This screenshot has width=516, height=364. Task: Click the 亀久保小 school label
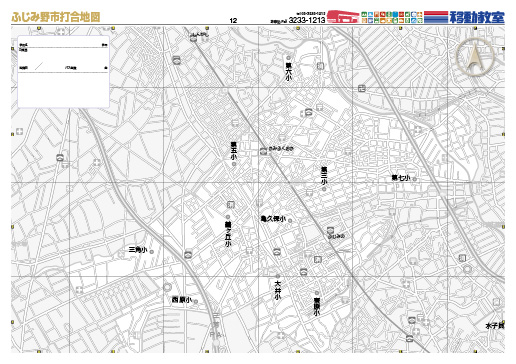(x=273, y=219)
